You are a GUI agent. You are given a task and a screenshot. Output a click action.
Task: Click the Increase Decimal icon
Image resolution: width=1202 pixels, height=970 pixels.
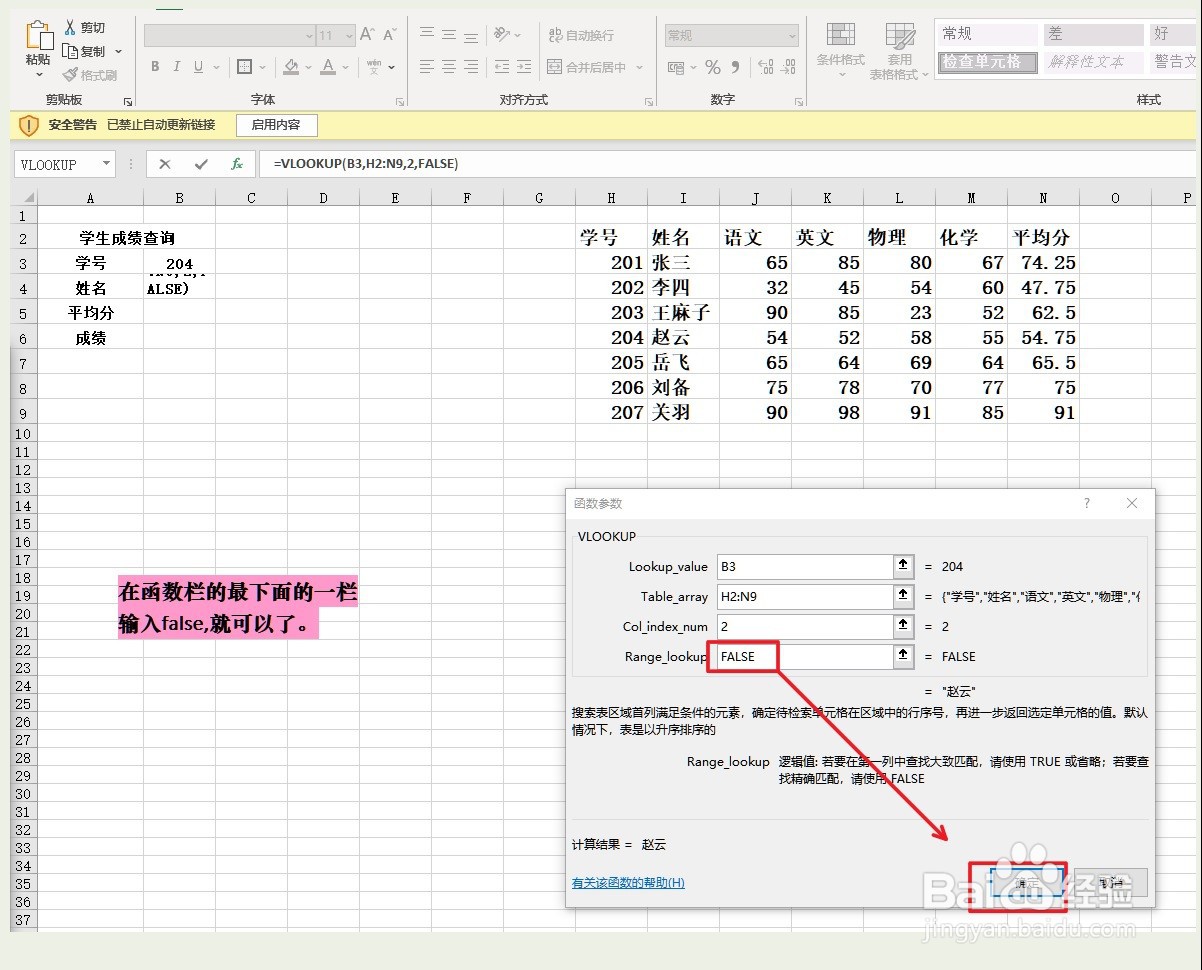click(x=766, y=67)
